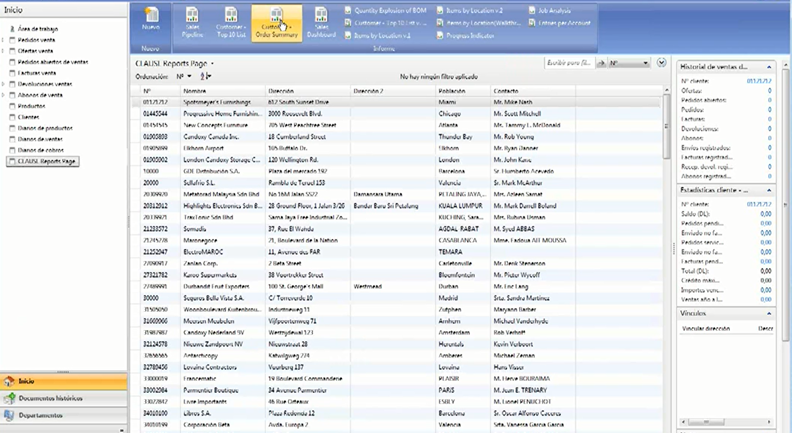Click Nº cliente link in Historial panel
This screenshot has height=433, width=792.
click(759, 81)
